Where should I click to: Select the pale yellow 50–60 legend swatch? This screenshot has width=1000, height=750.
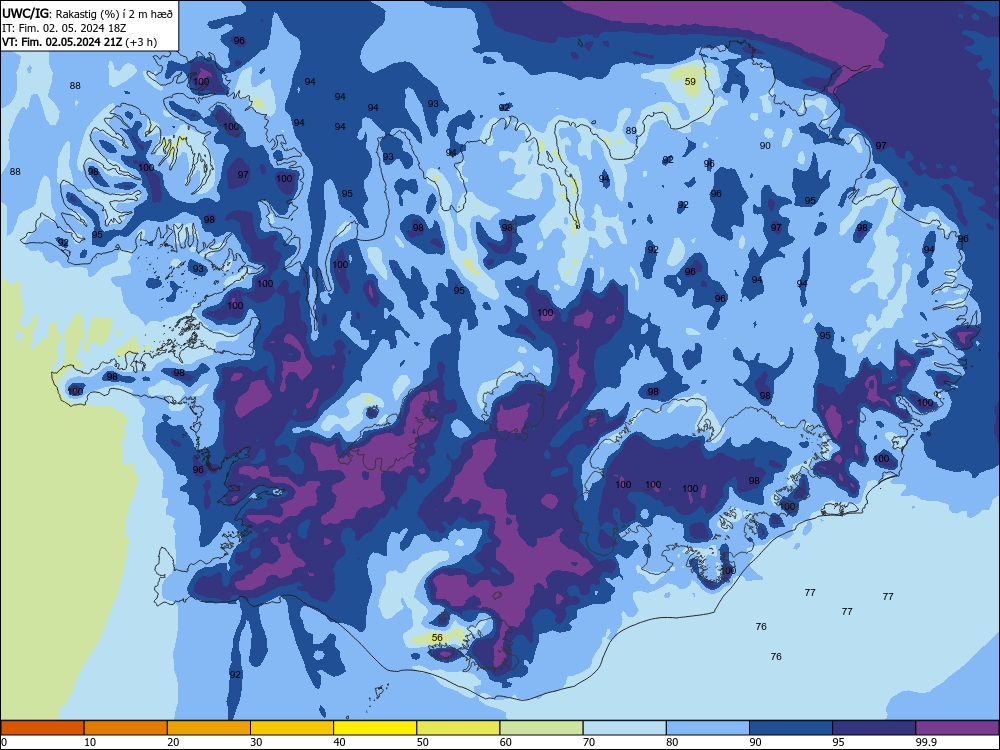458,728
